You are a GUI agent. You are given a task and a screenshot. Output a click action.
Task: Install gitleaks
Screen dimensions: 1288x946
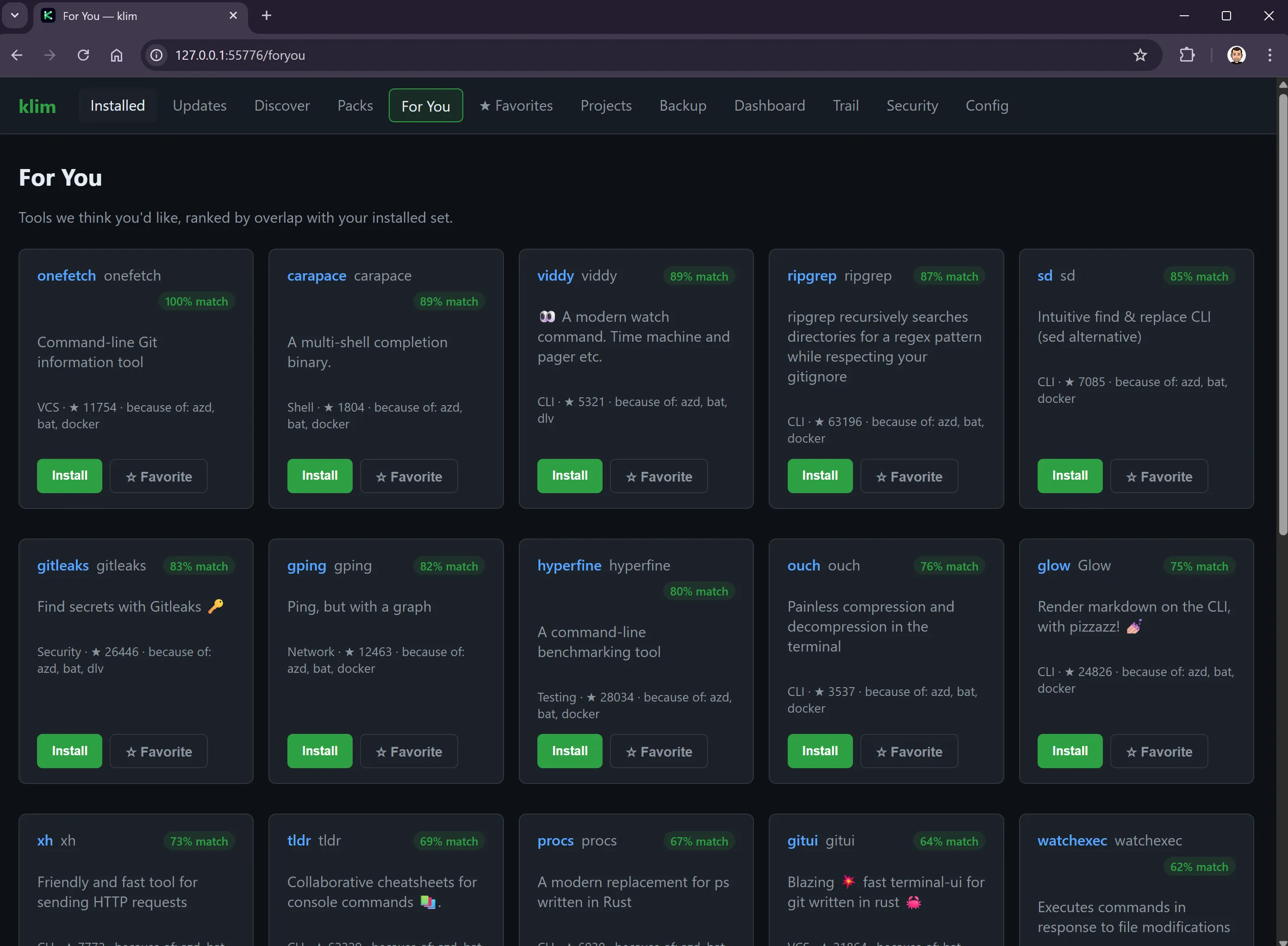(70, 751)
